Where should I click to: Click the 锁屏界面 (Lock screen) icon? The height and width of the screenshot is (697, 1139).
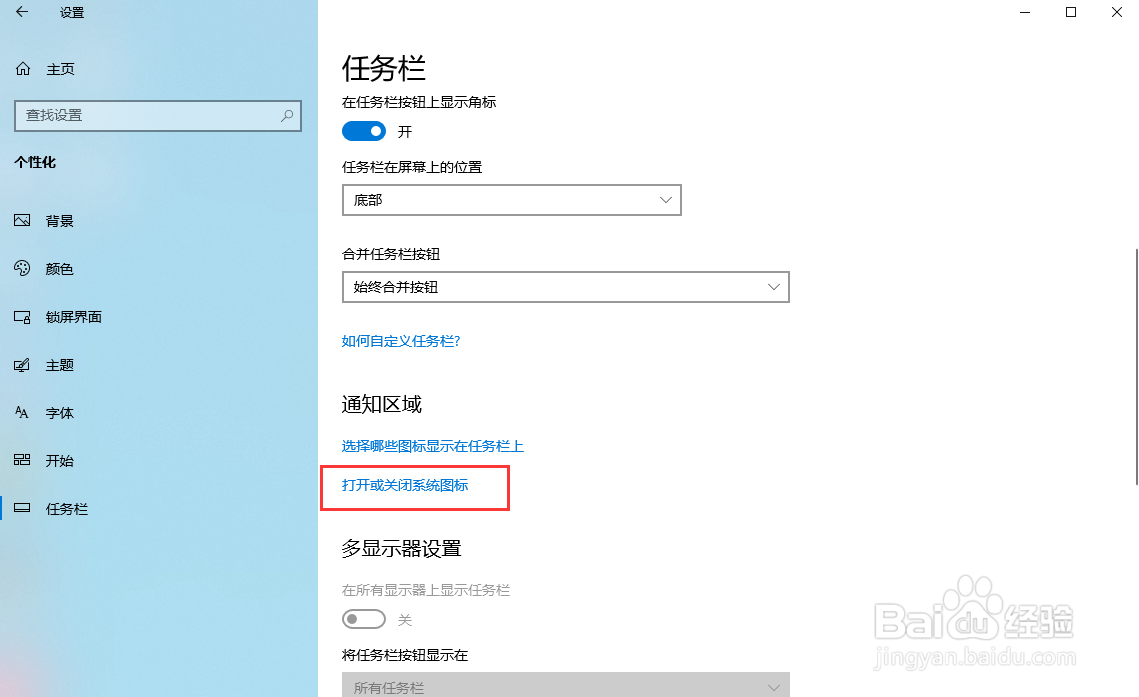click(22, 316)
